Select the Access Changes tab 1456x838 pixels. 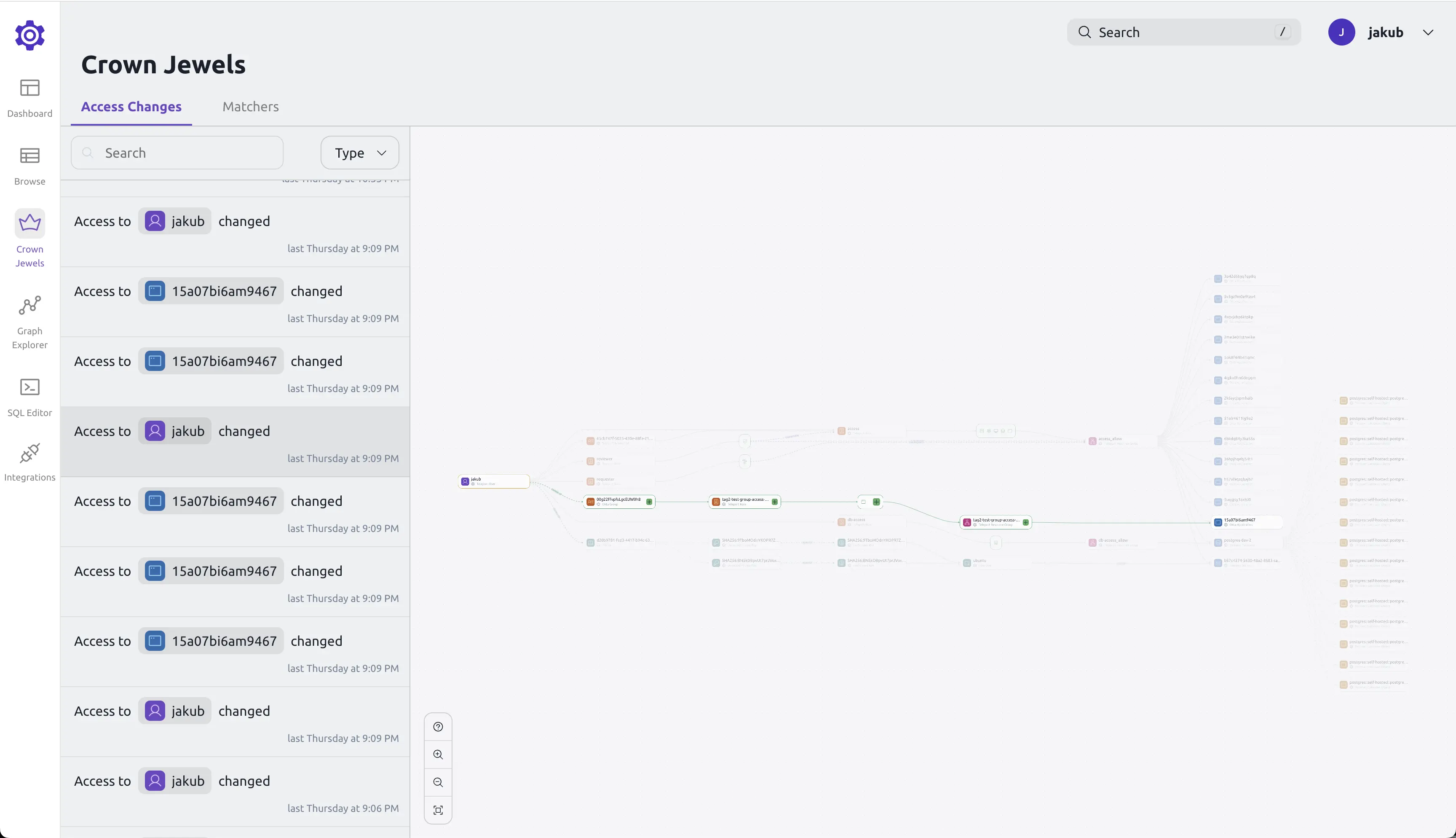[x=131, y=107]
